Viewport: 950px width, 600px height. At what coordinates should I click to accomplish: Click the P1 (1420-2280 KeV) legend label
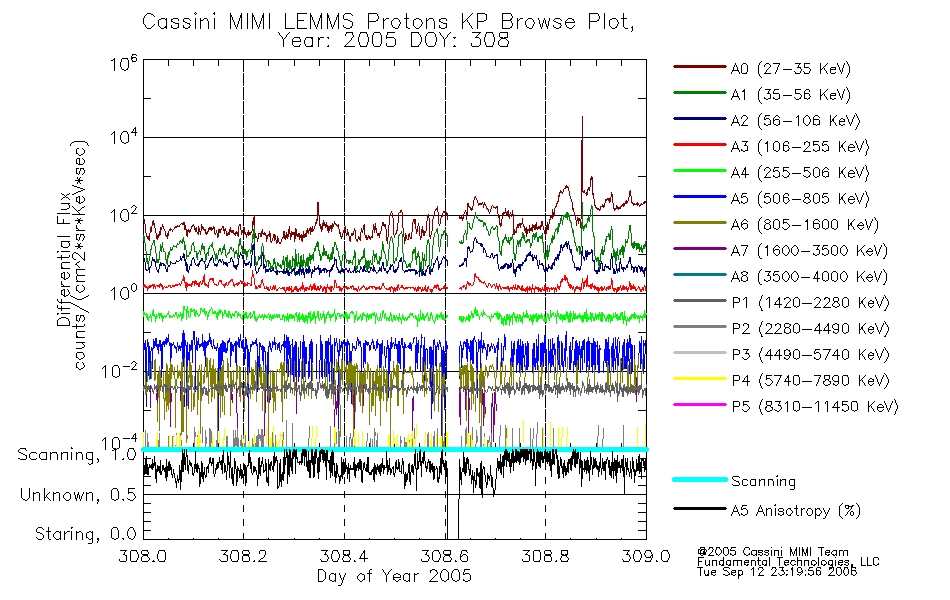point(810,303)
